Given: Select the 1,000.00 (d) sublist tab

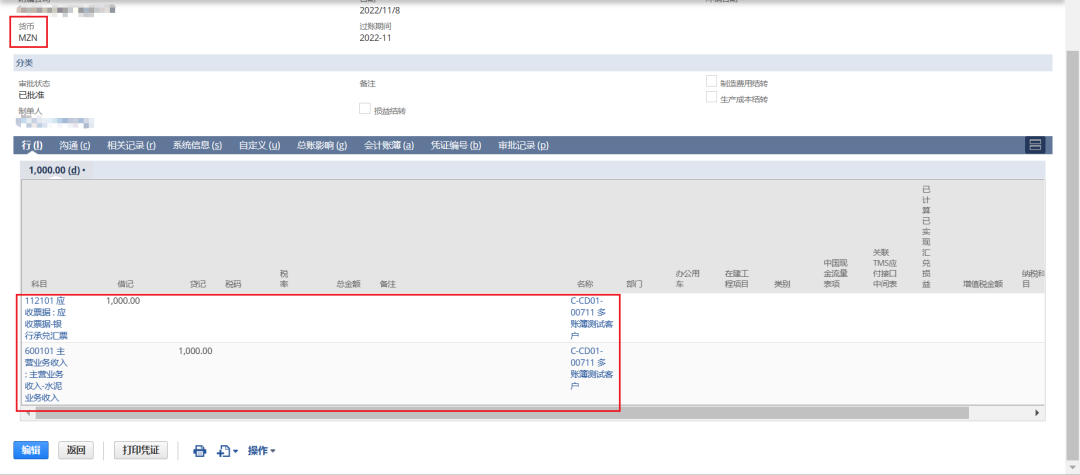Looking at the screenshot, I should (56, 169).
